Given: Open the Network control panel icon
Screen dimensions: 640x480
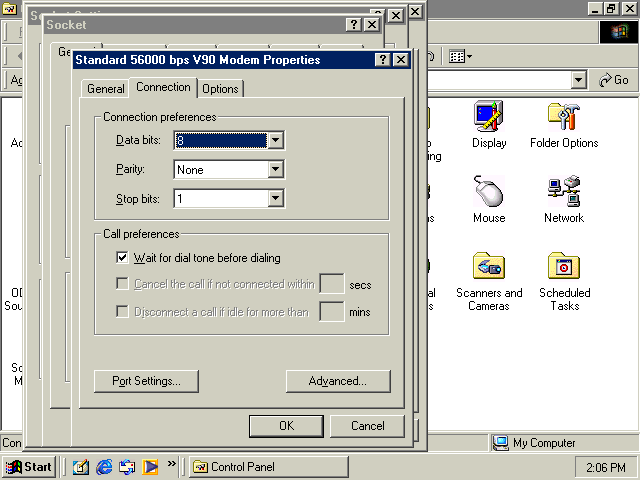Looking at the screenshot, I should [564, 200].
